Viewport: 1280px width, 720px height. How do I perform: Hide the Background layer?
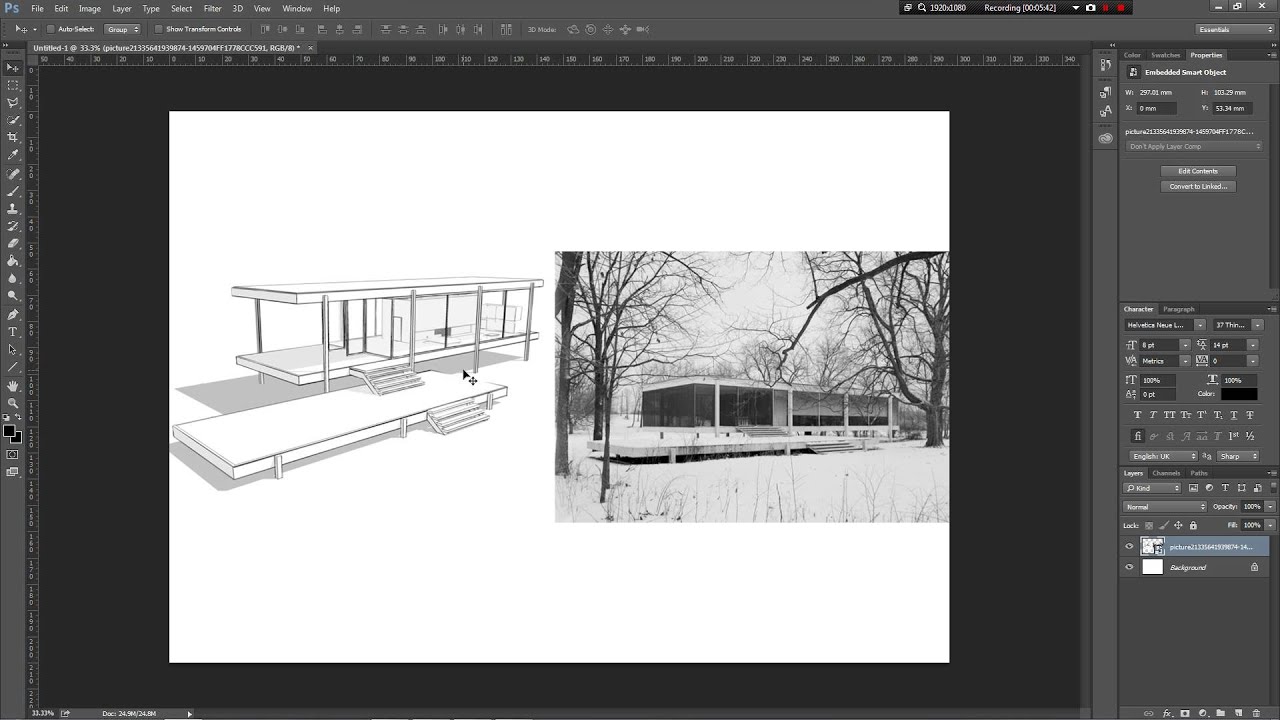pos(1130,567)
